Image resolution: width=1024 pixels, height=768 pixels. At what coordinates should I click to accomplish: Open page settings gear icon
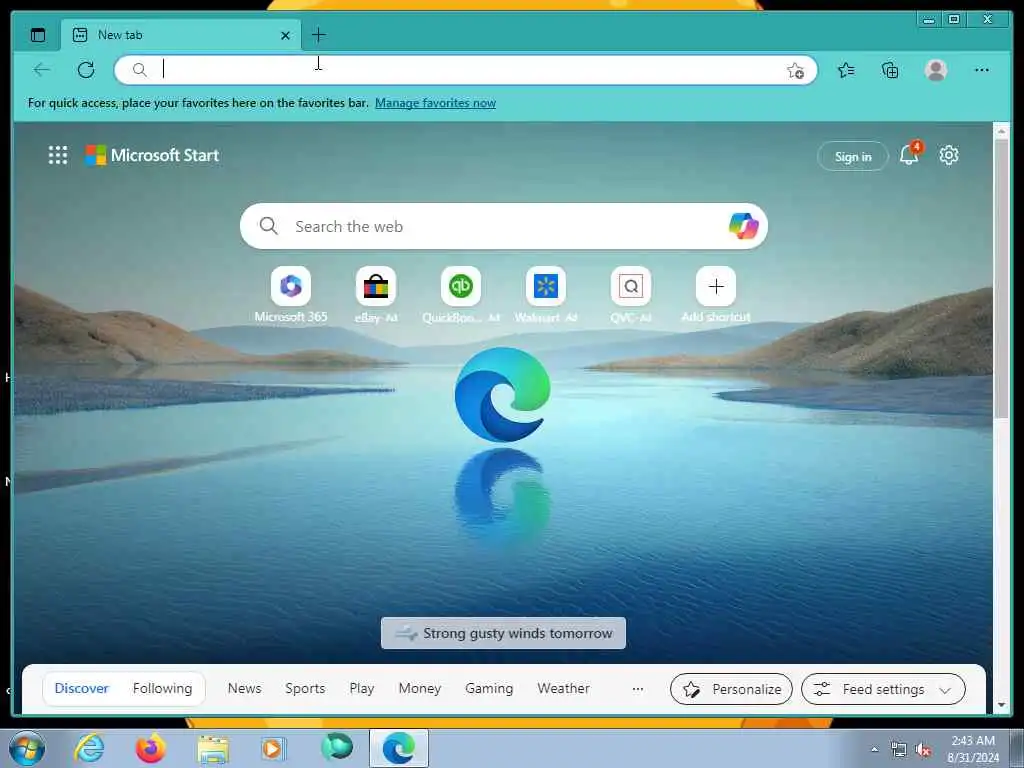(x=949, y=155)
